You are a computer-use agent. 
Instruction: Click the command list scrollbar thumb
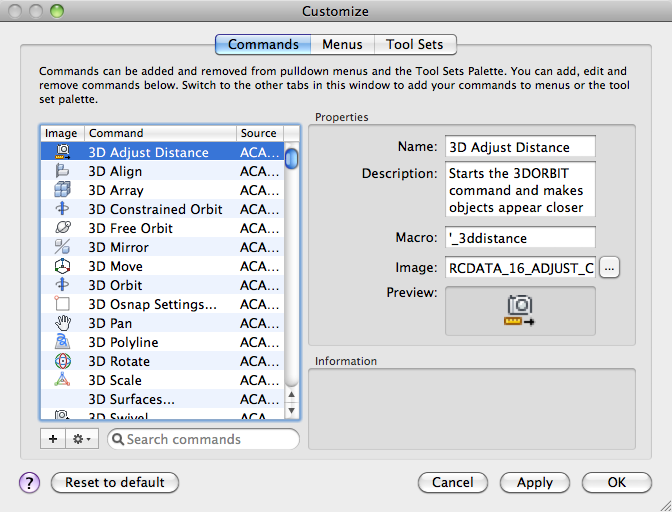[x=292, y=160]
